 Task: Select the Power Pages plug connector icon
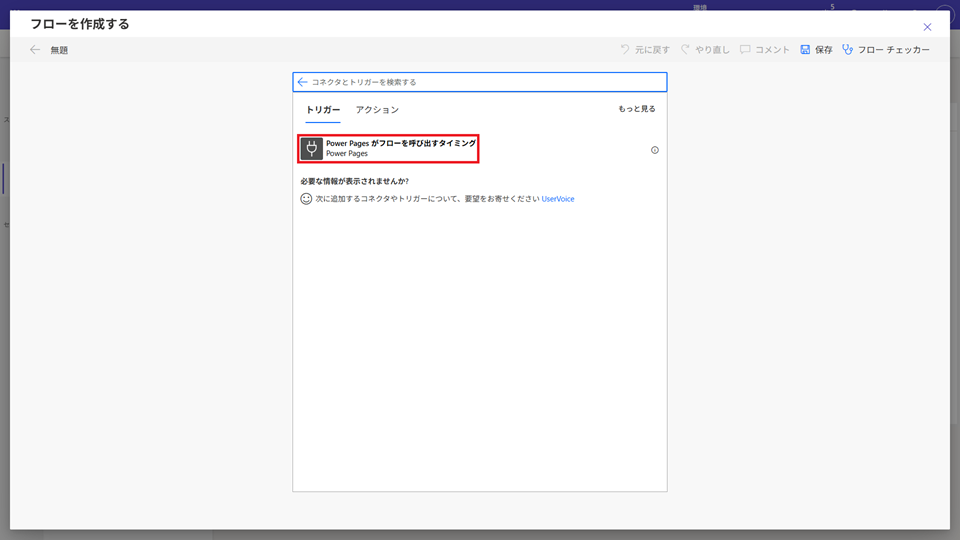[x=312, y=149]
